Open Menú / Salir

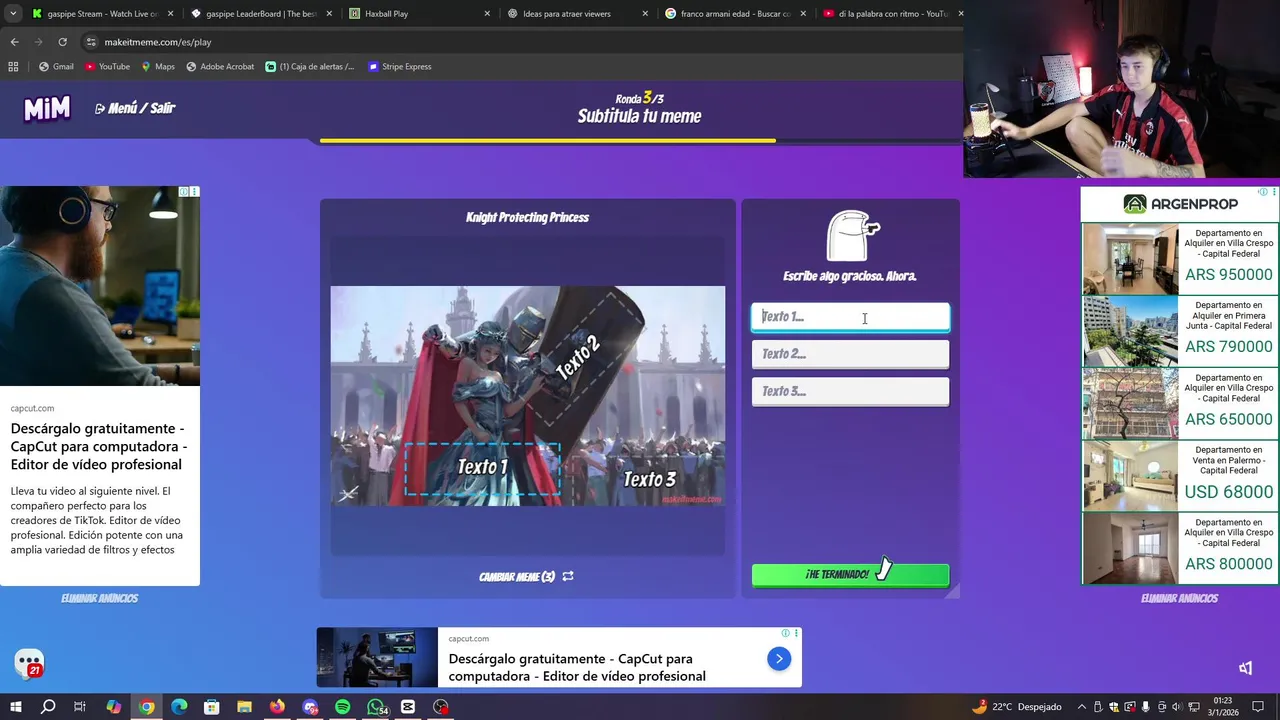pos(135,108)
